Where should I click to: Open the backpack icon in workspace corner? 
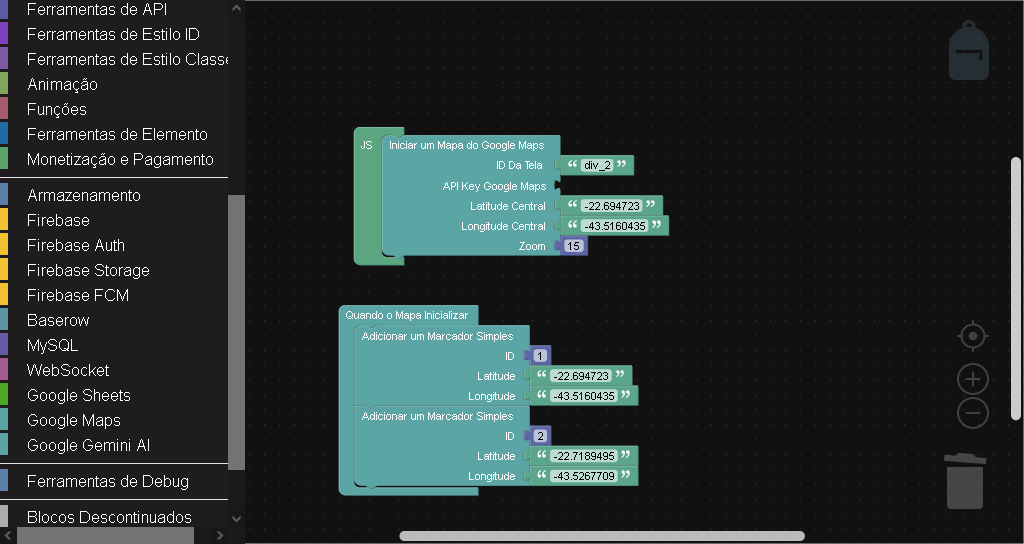968,52
